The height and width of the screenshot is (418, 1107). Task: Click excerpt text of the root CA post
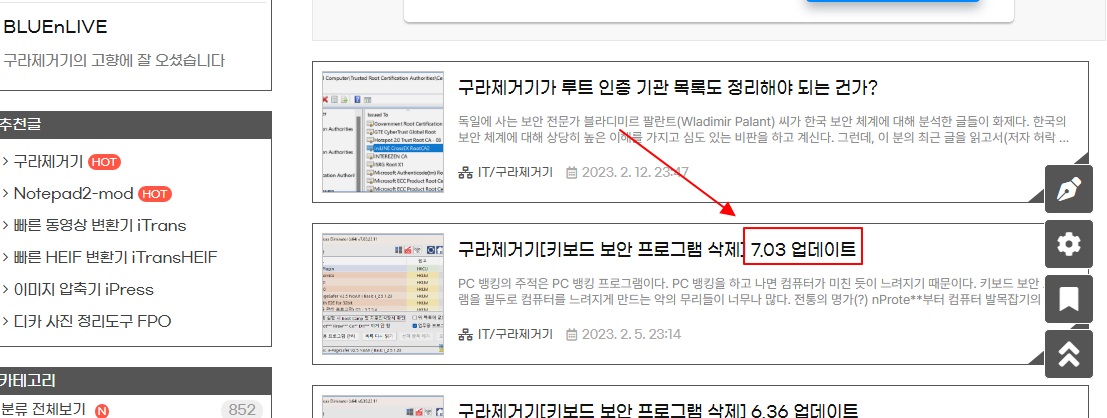tap(763, 129)
